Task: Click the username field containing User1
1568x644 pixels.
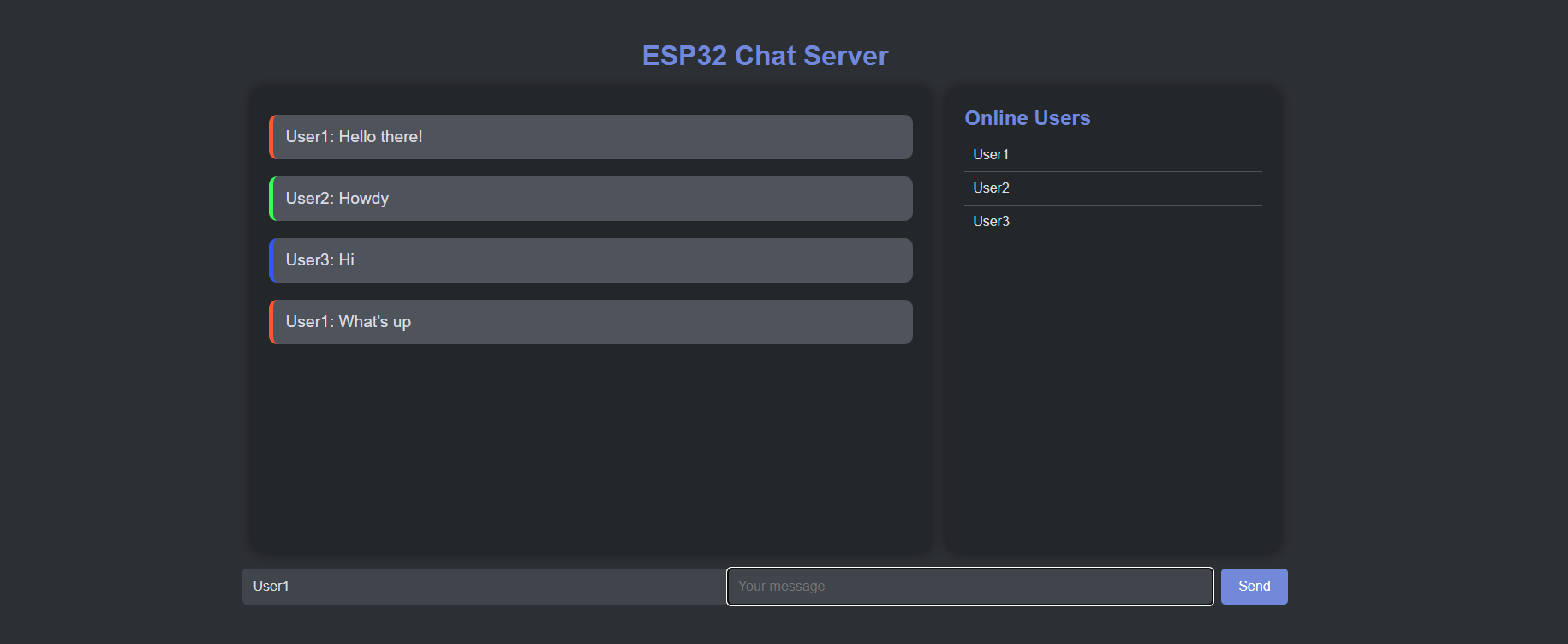Action: [484, 587]
